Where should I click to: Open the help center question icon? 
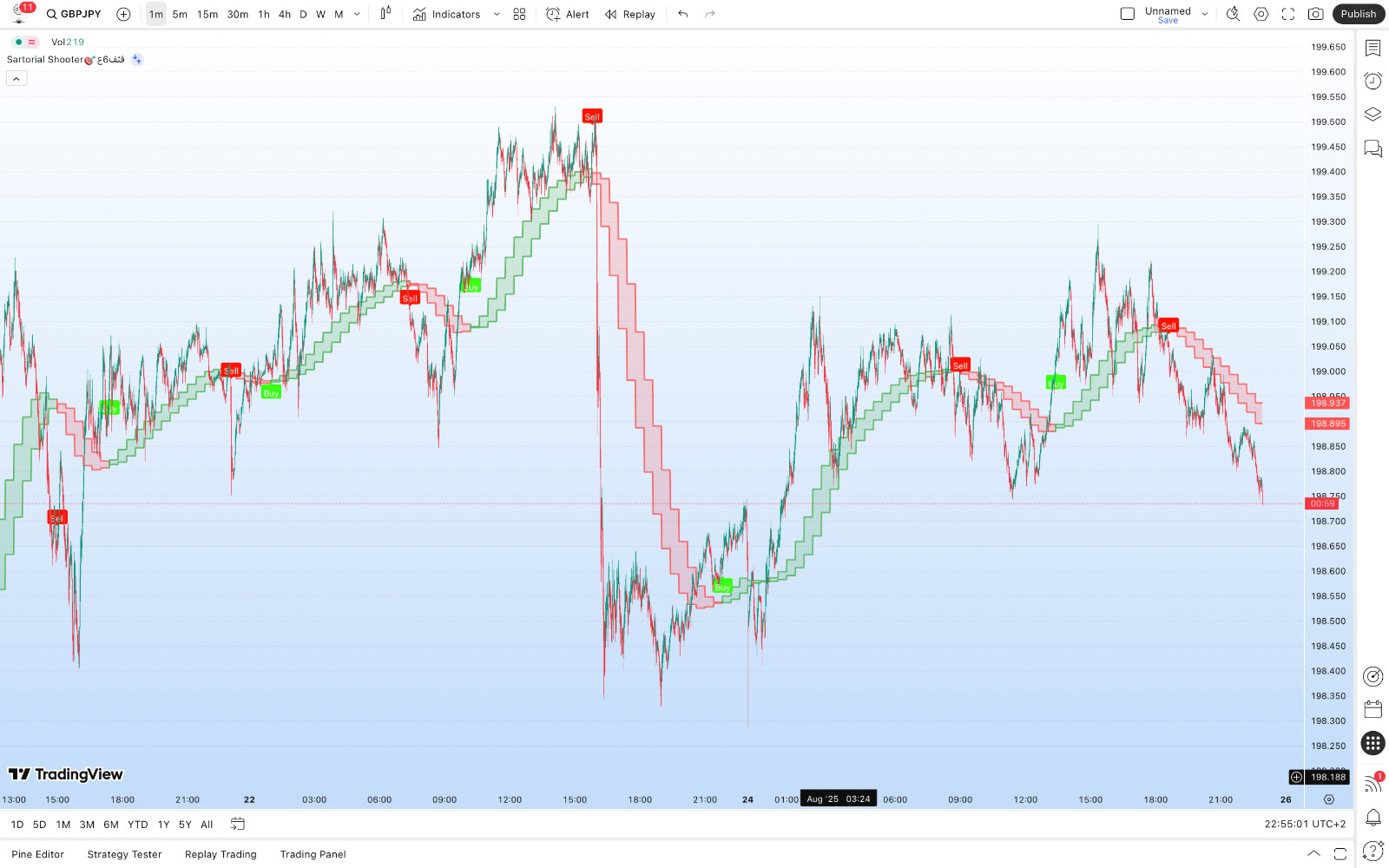(1373, 851)
